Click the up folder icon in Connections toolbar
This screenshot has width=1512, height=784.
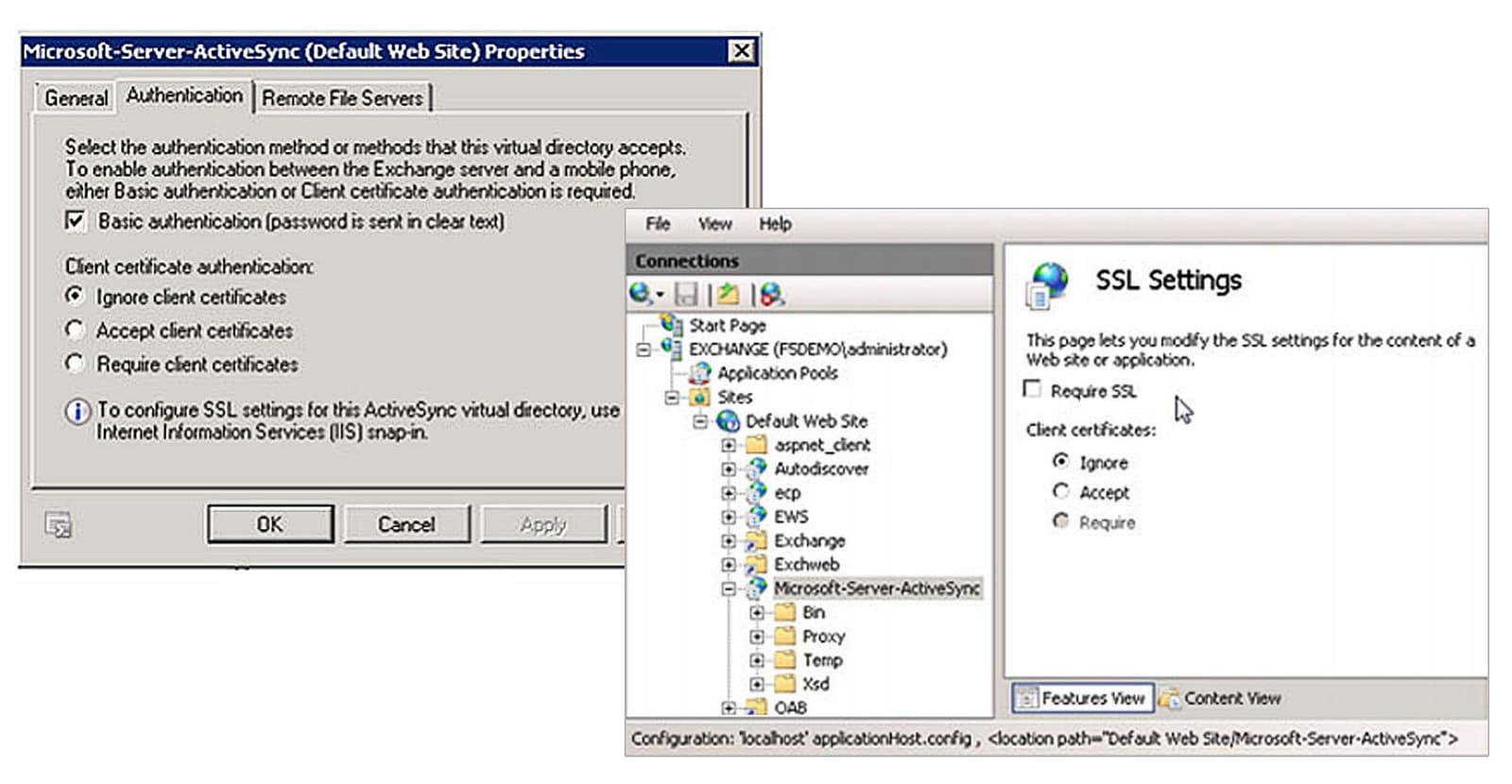pos(728,295)
